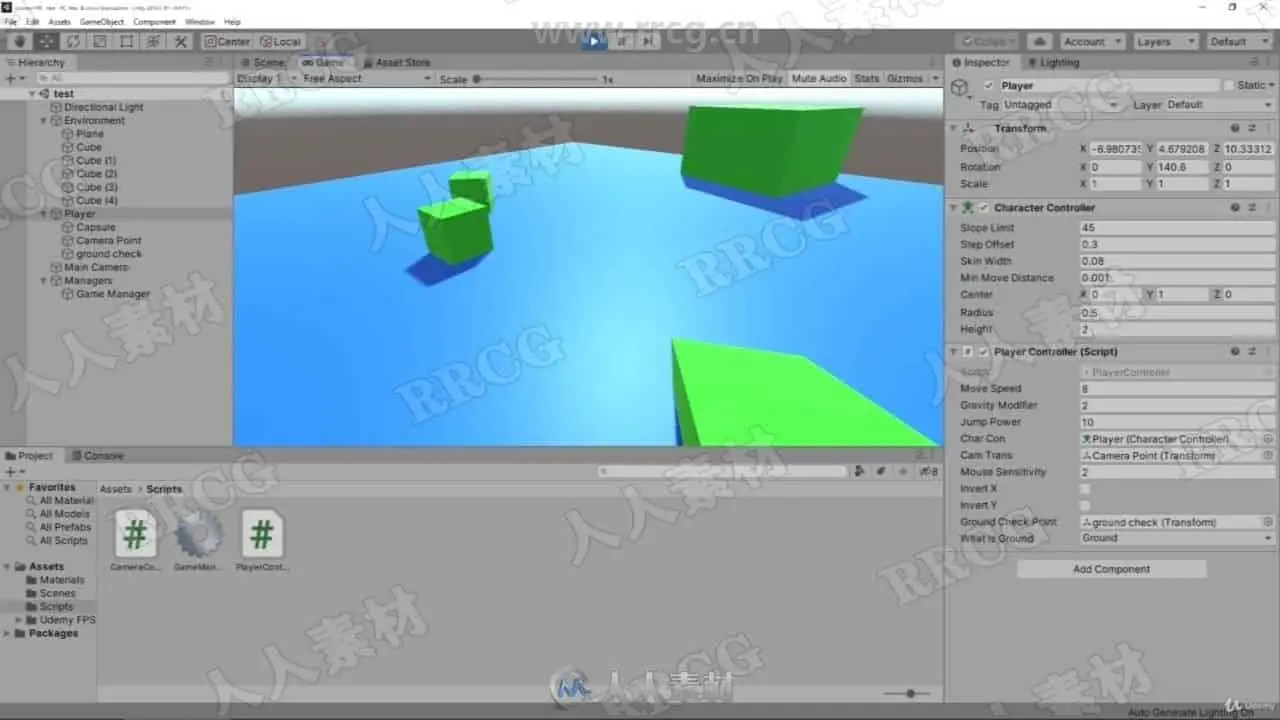The width and height of the screenshot is (1280, 720).
Task: Click the cloud services icon
Action: pyautogui.click(x=1040, y=41)
